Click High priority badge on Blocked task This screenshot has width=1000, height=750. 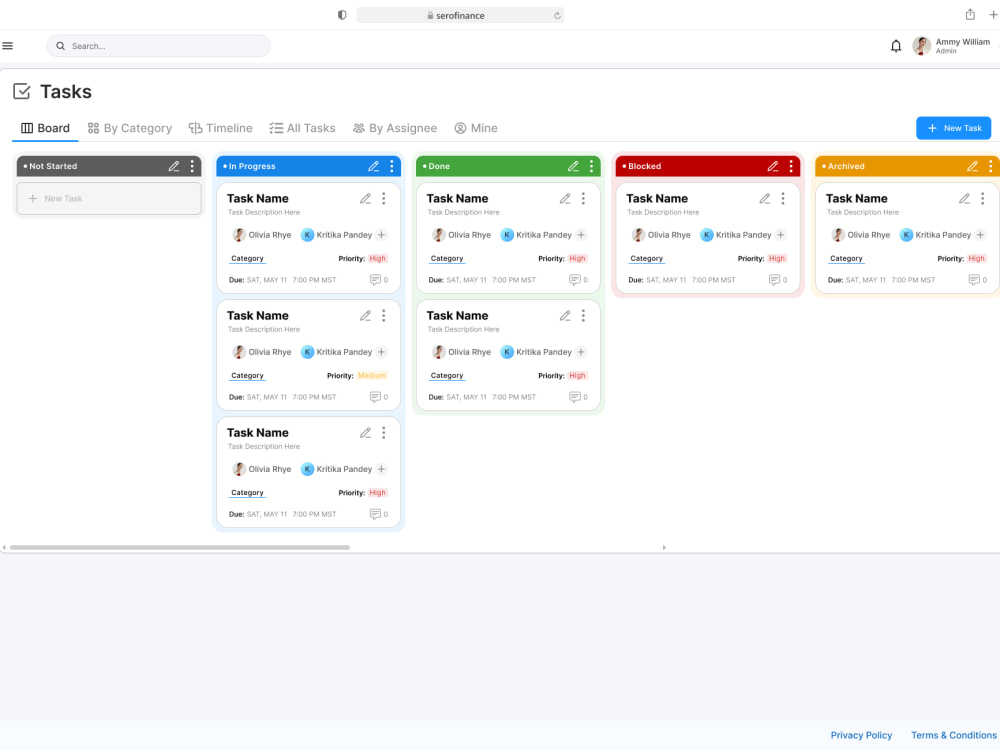click(x=777, y=259)
